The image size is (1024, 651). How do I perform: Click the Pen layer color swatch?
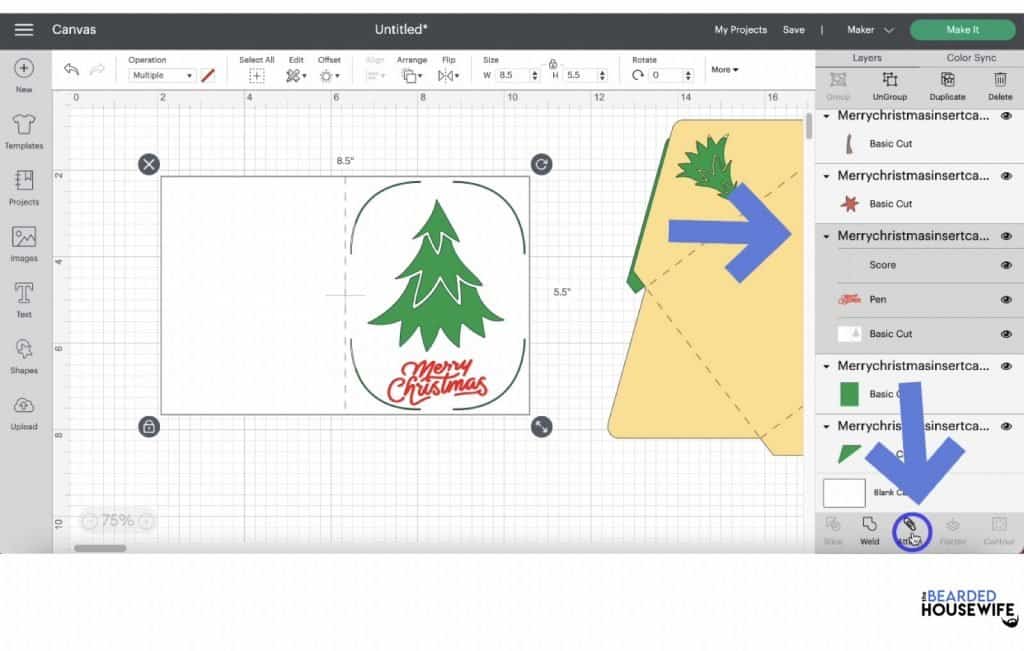(851, 298)
